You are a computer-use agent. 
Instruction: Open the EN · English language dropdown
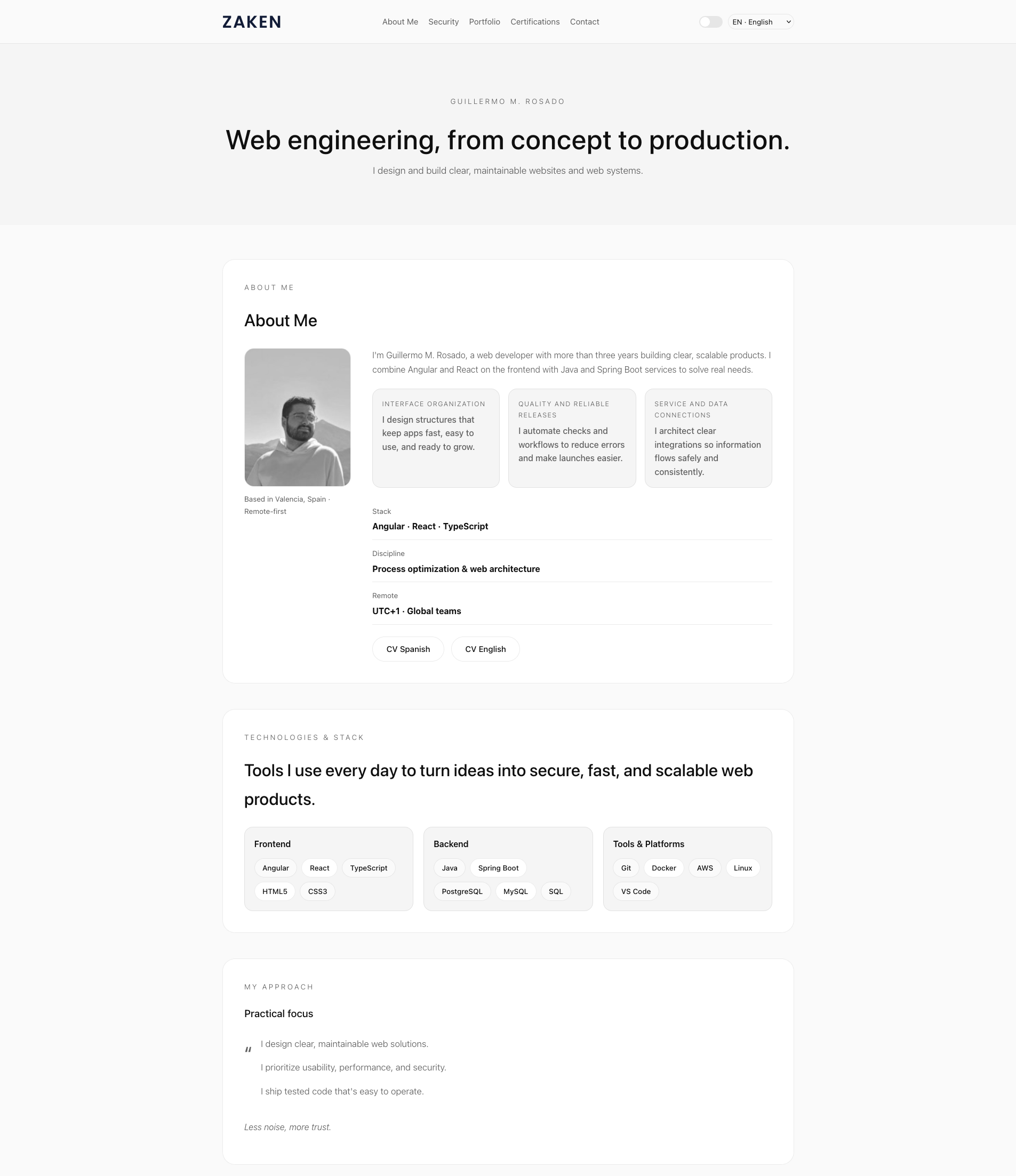coord(760,21)
